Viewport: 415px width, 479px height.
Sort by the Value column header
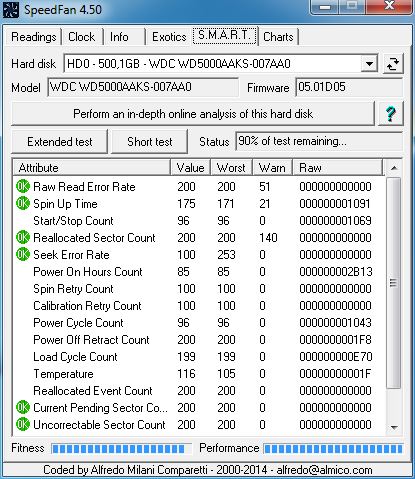[190, 167]
